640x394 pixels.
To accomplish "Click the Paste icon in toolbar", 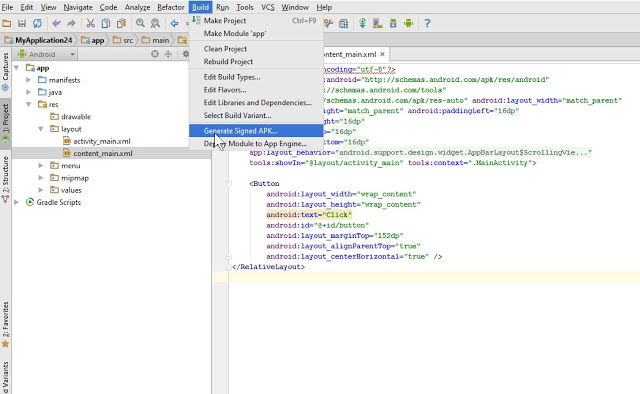I will pyautogui.click(x=121, y=23).
